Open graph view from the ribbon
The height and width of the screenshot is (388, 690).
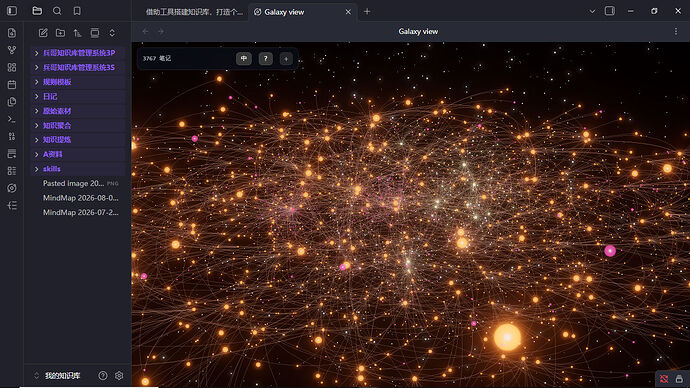coord(12,50)
